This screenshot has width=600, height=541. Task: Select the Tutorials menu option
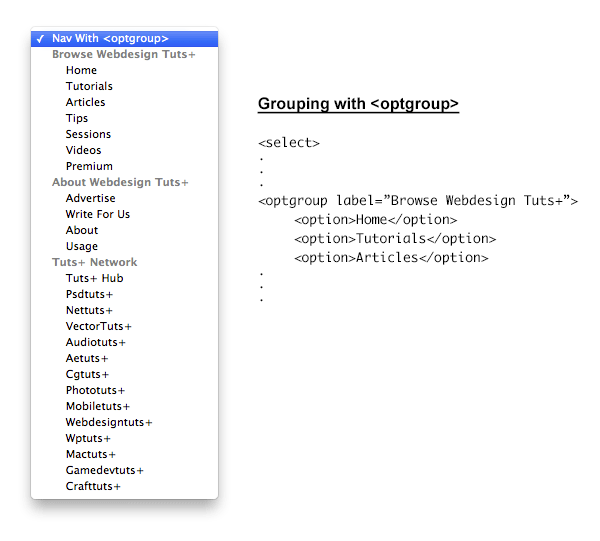124,86
